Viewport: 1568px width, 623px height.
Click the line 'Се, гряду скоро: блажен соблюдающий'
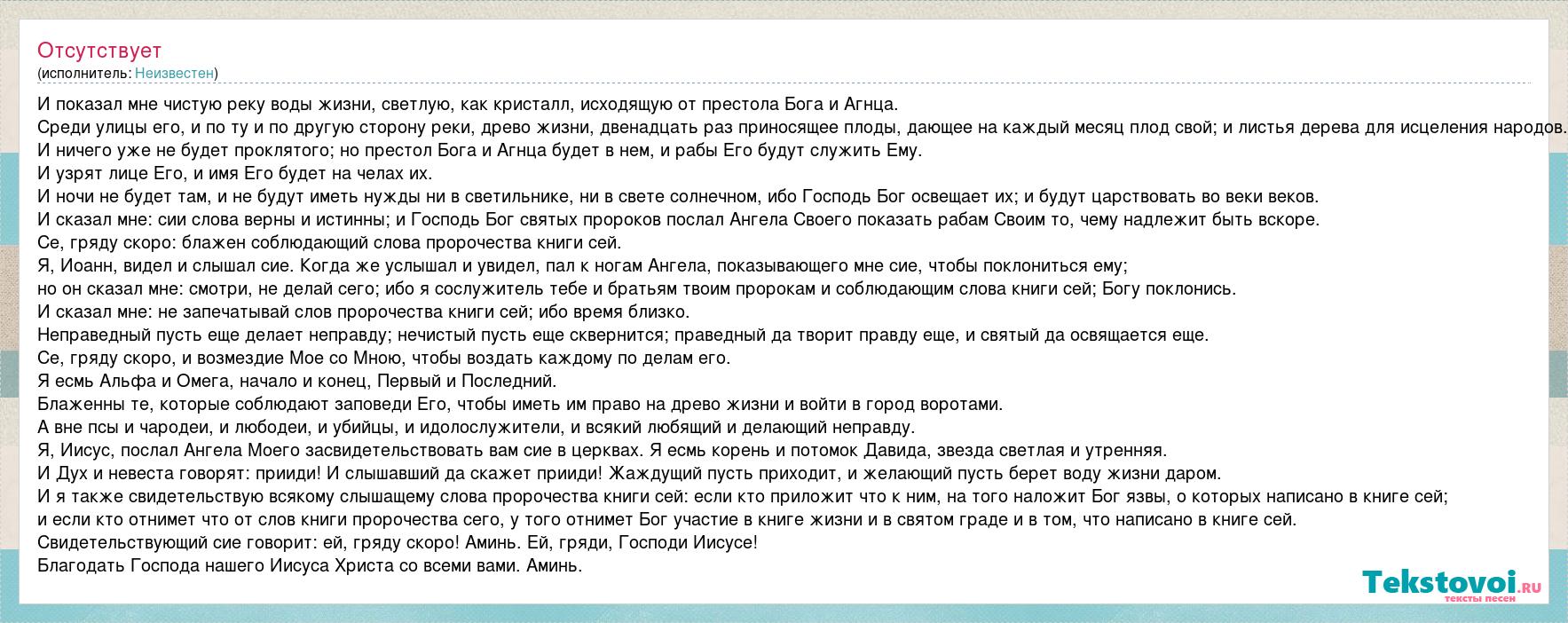(x=330, y=242)
